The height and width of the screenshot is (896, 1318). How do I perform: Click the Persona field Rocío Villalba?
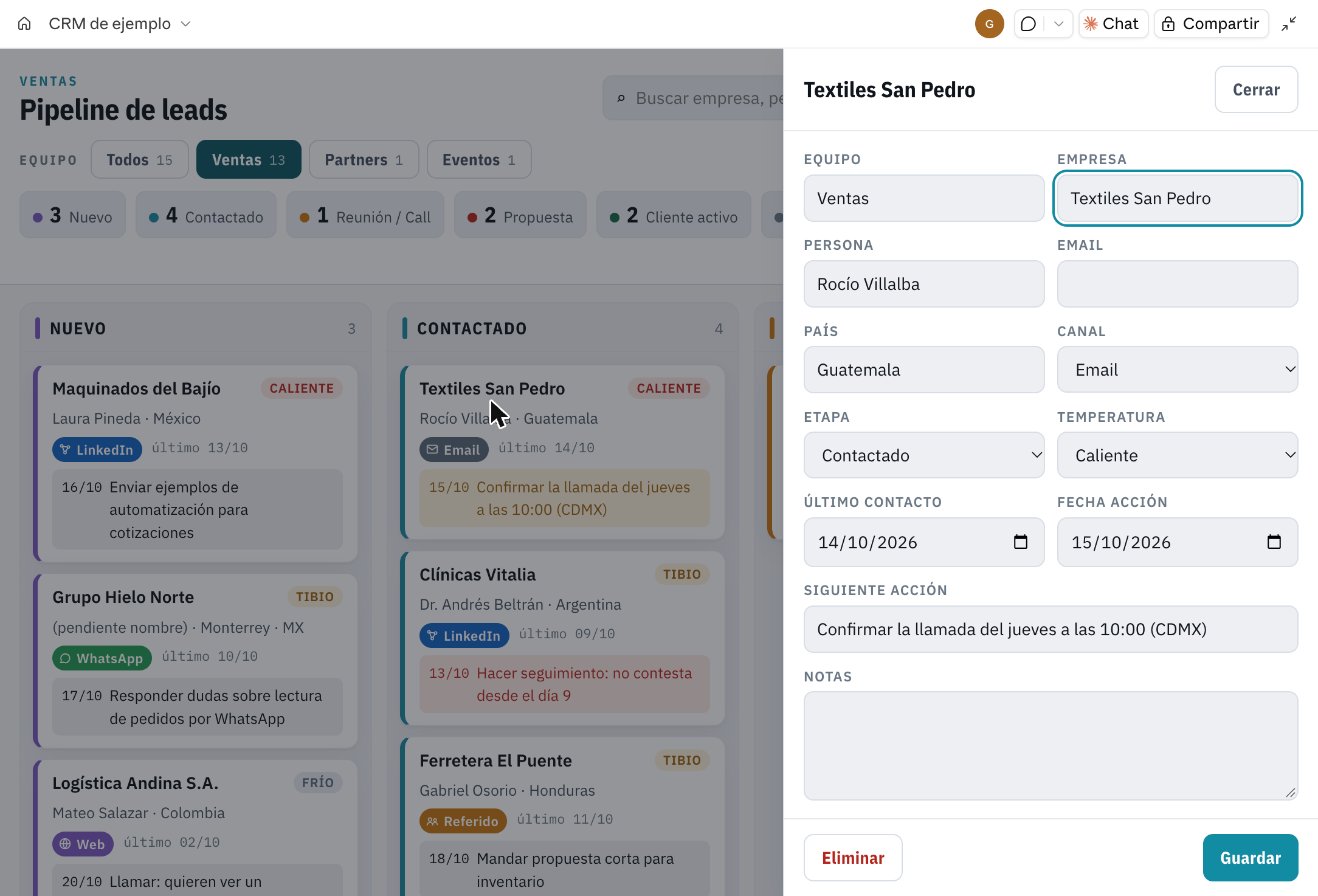click(924, 284)
